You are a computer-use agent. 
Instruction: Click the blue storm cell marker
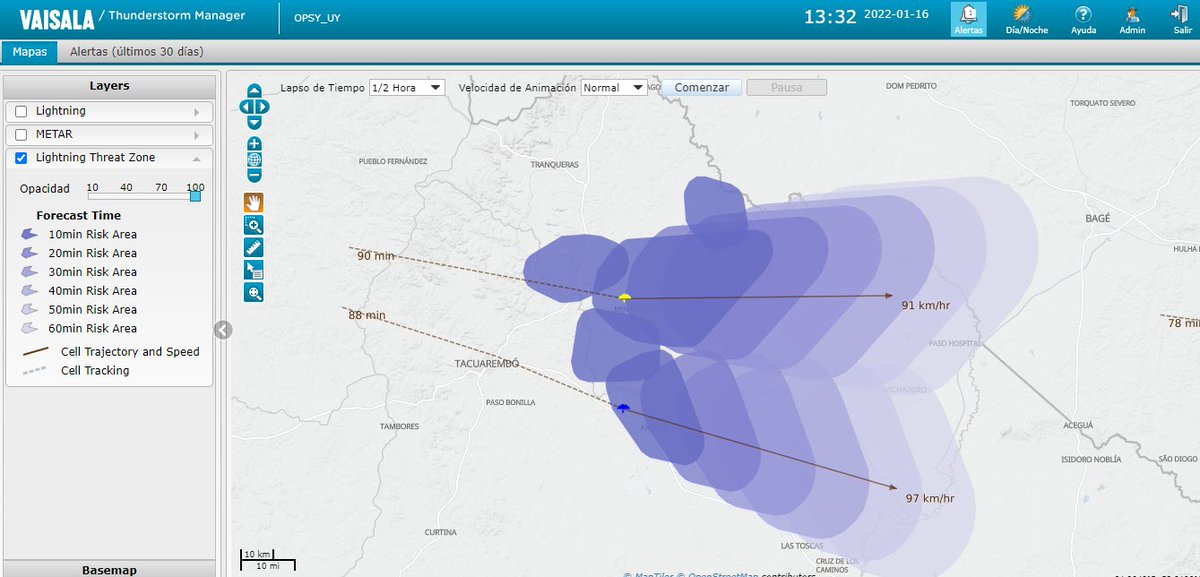tap(623, 408)
